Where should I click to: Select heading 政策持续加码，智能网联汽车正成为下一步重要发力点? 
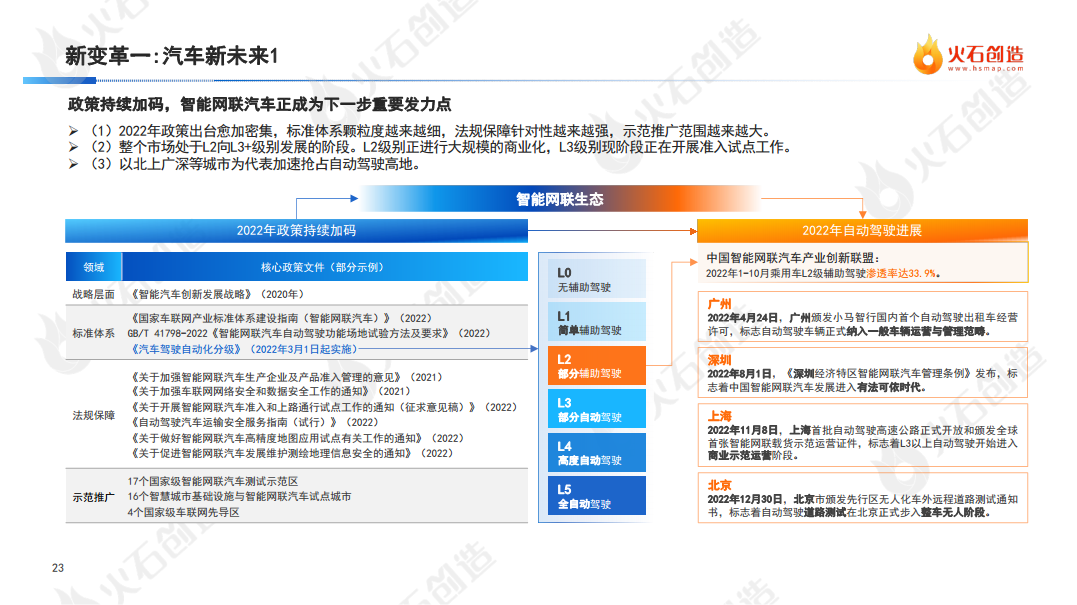coord(260,104)
